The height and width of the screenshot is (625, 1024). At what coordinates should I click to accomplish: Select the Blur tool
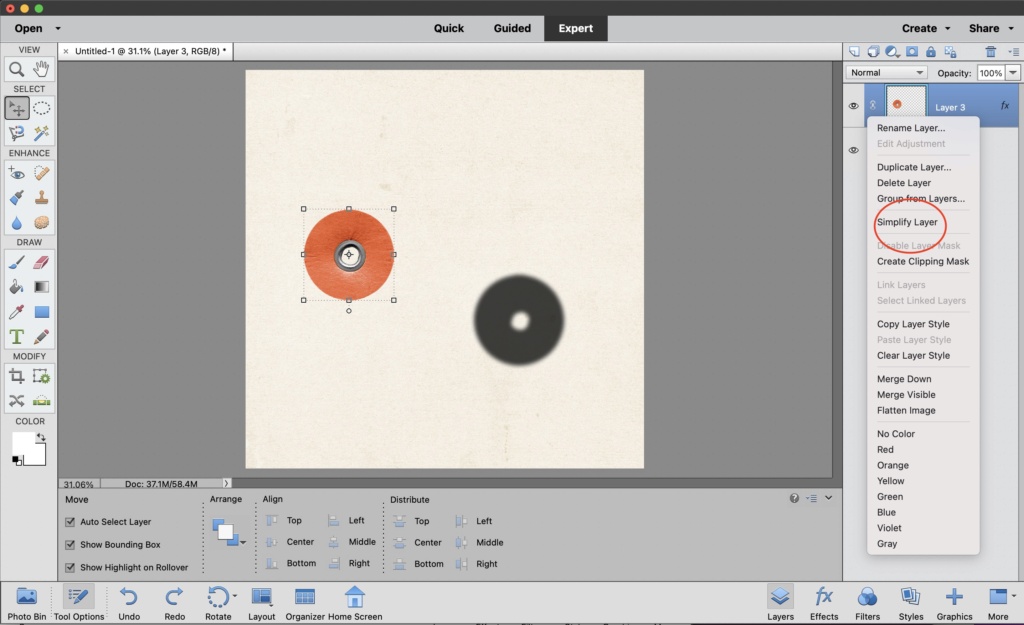click(x=16, y=223)
